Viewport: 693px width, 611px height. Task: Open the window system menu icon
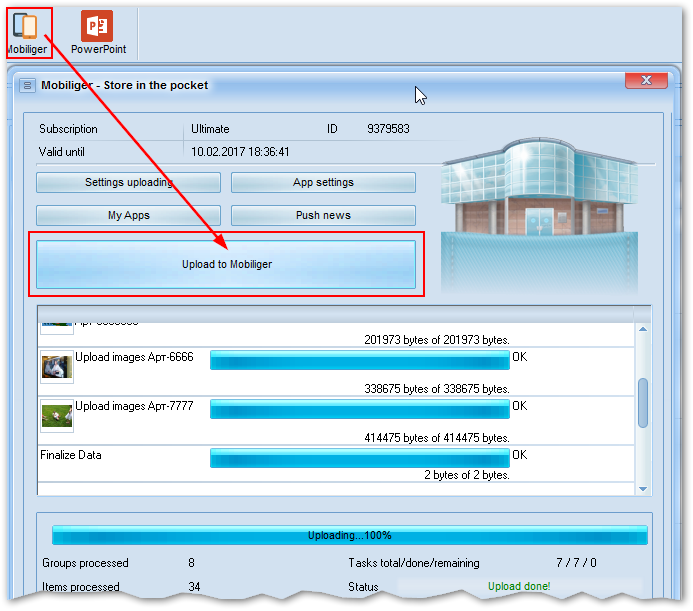coord(27,86)
